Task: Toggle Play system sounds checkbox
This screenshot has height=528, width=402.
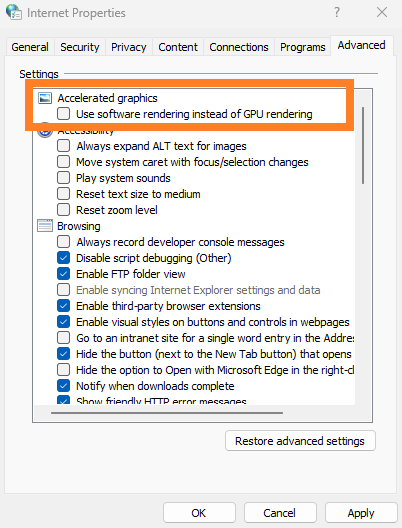Action: (x=64, y=178)
